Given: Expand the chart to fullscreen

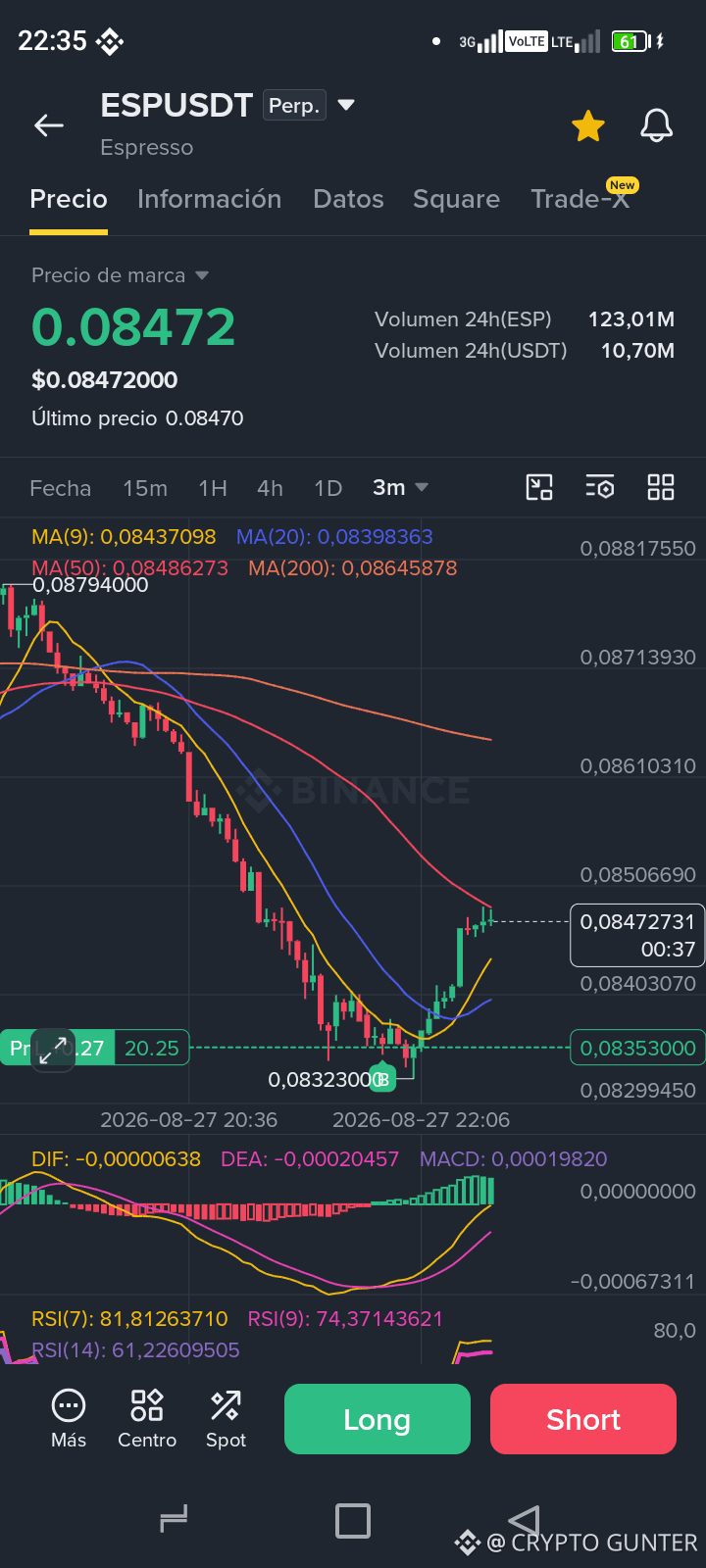Looking at the screenshot, I should point(53,1051).
